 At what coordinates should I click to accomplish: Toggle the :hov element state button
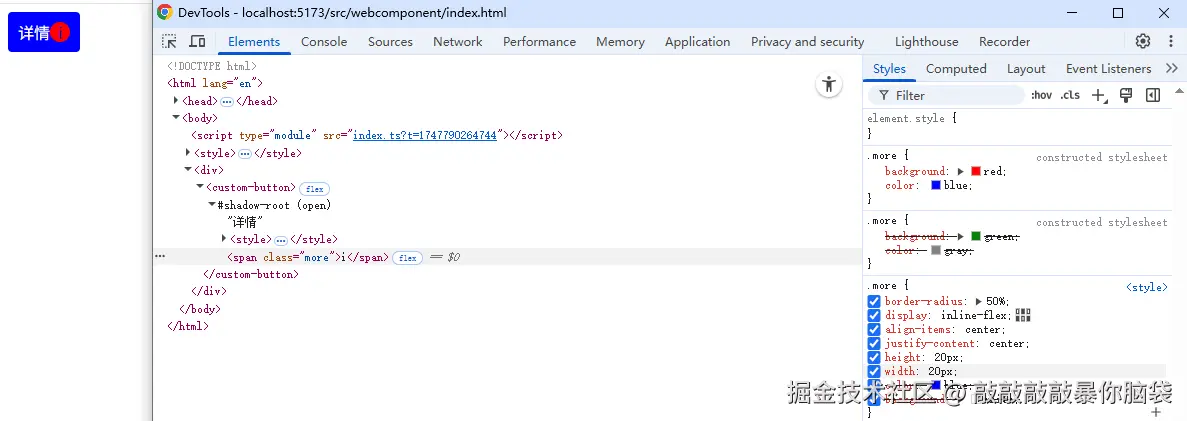click(x=1042, y=95)
